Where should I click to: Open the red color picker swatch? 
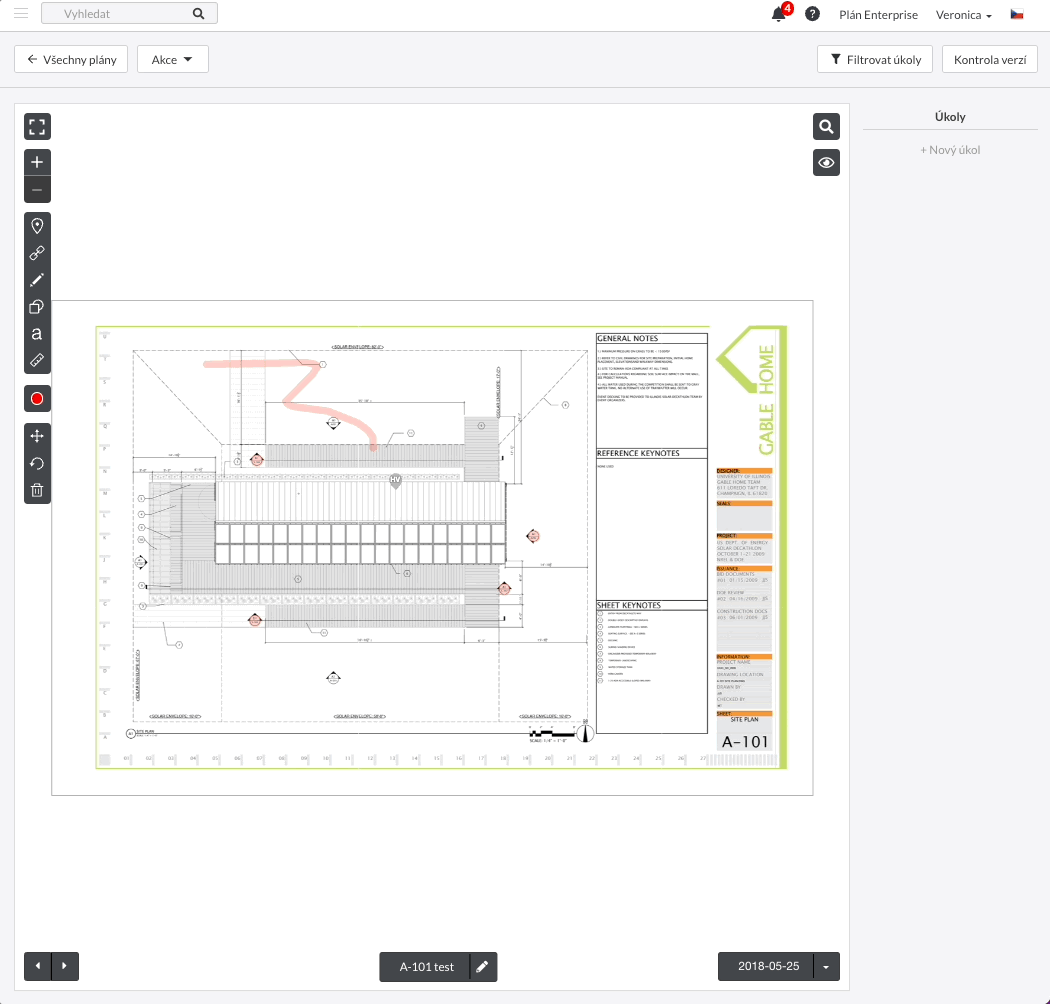pyautogui.click(x=37, y=399)
